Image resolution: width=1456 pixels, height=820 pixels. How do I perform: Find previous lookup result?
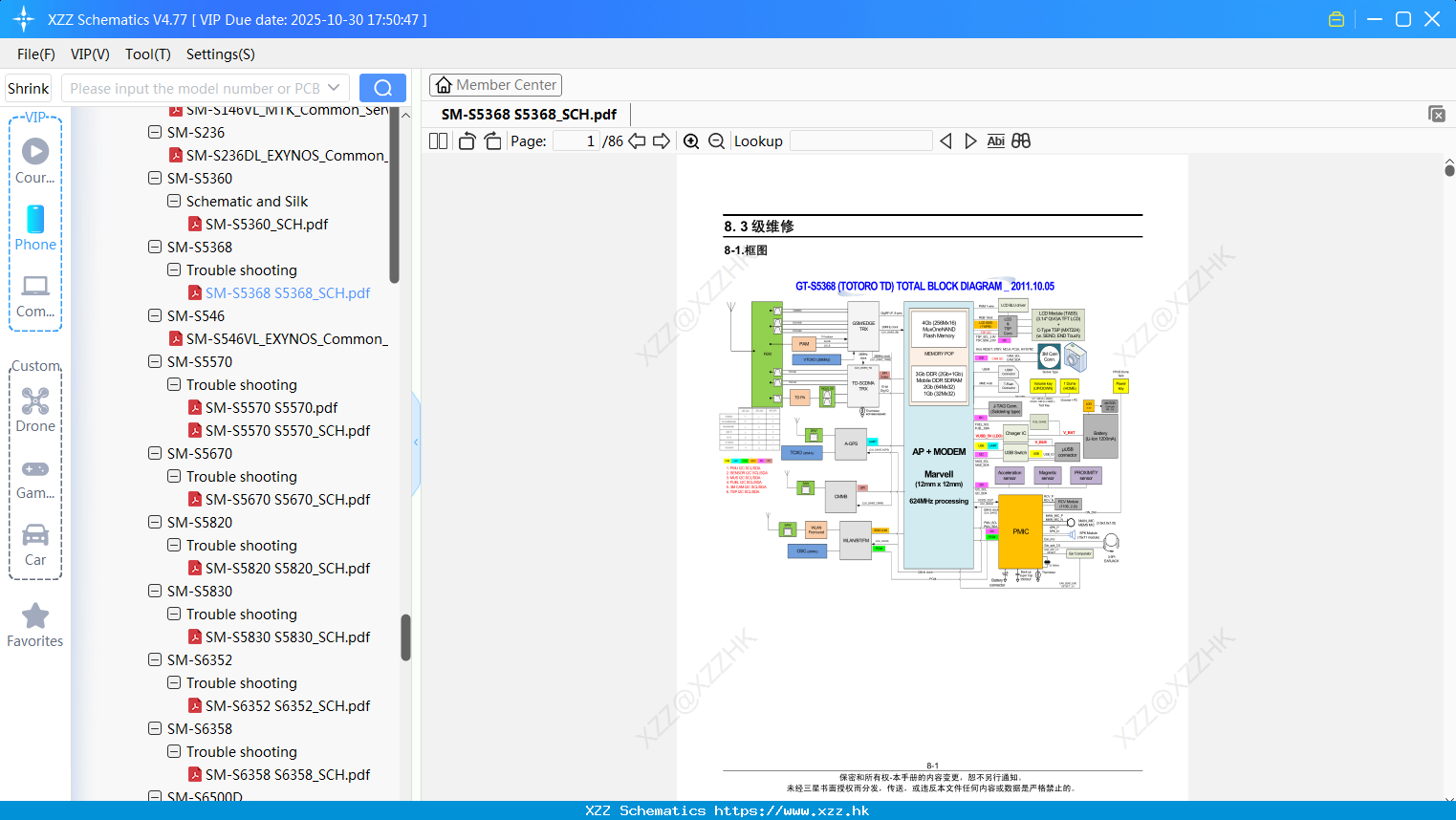click(945, 141)
